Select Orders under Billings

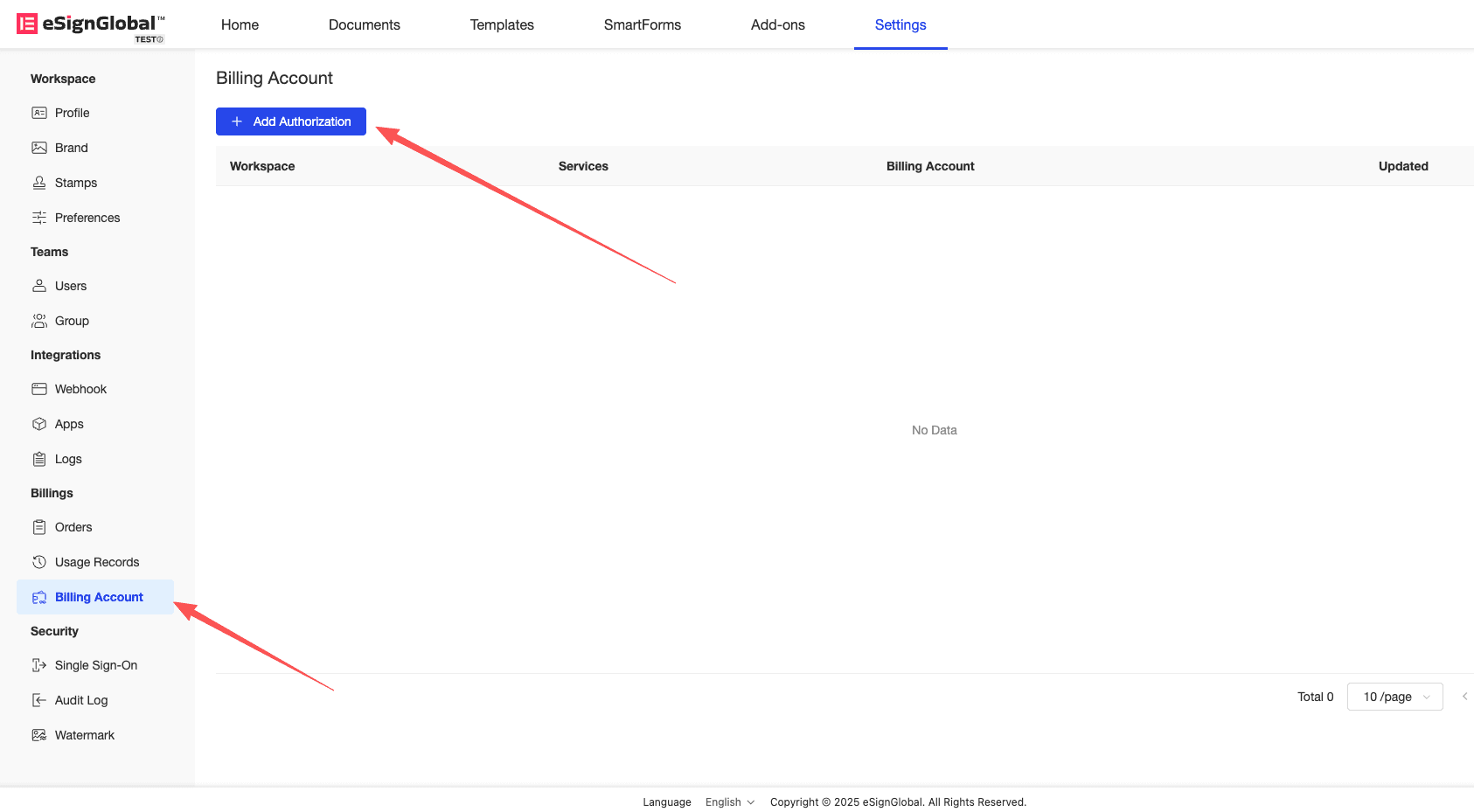point(73,527)
